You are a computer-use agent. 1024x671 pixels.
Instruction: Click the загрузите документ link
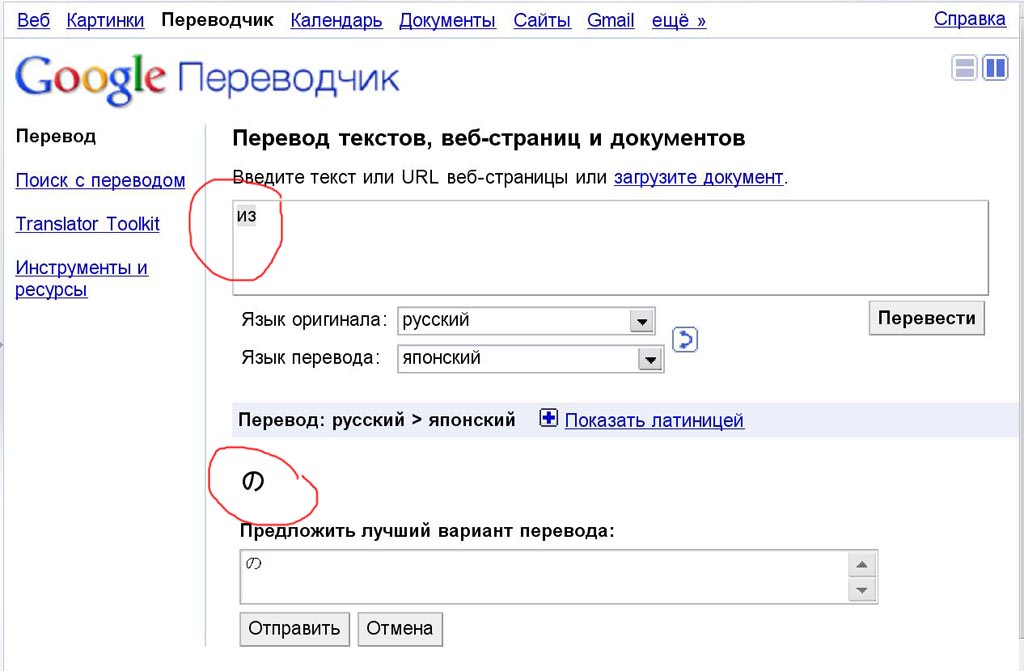(698, 177)
